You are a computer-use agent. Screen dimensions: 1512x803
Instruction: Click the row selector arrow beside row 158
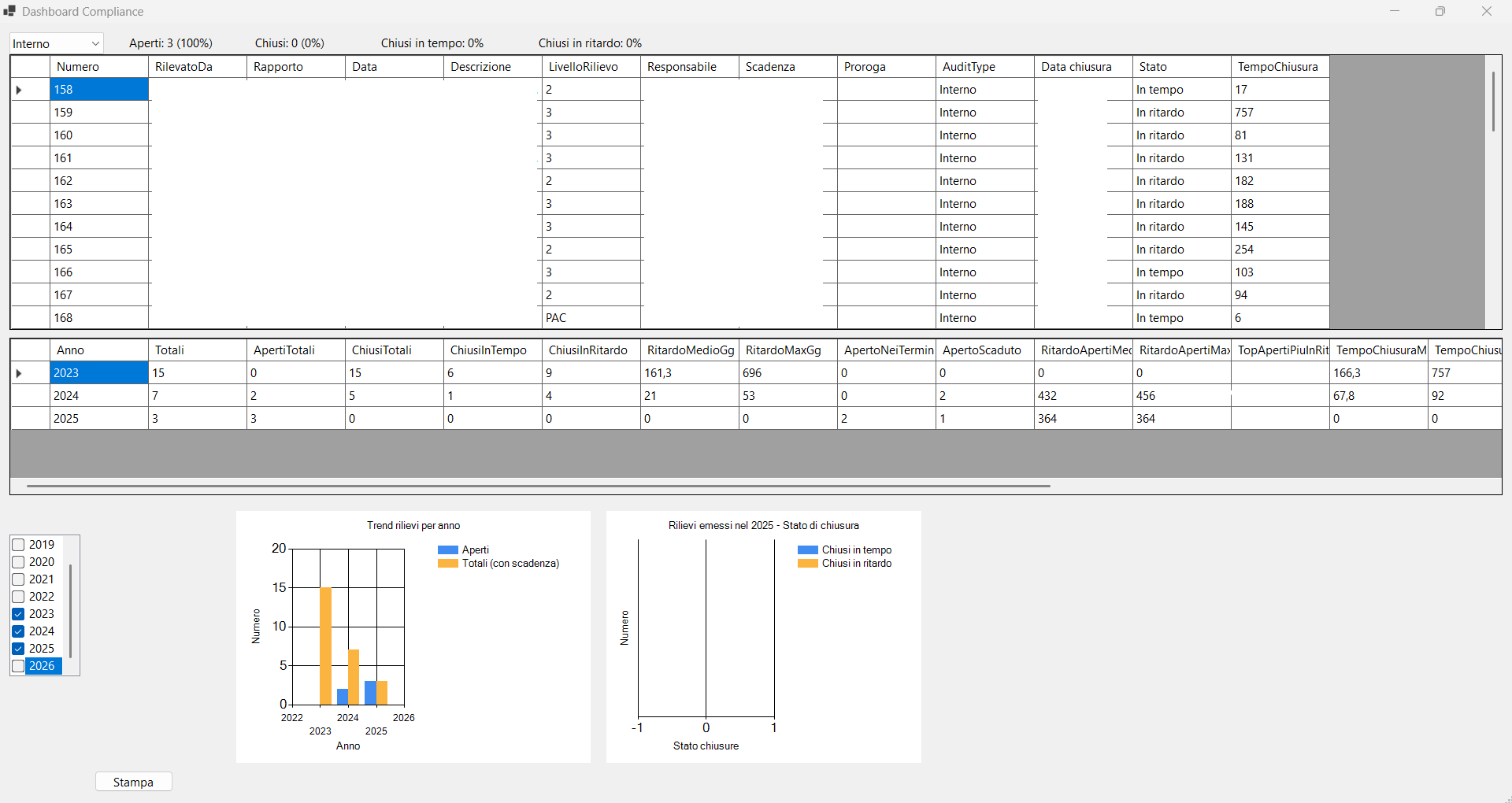(x=18, y=89)
